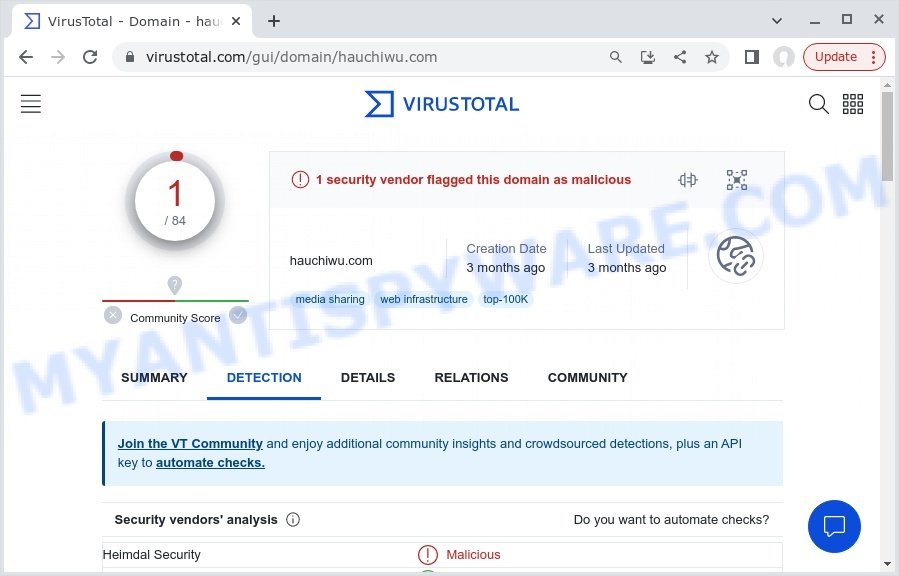Click the Malicious verdict label
899x576 pixels.
click(x=473, y=555)
